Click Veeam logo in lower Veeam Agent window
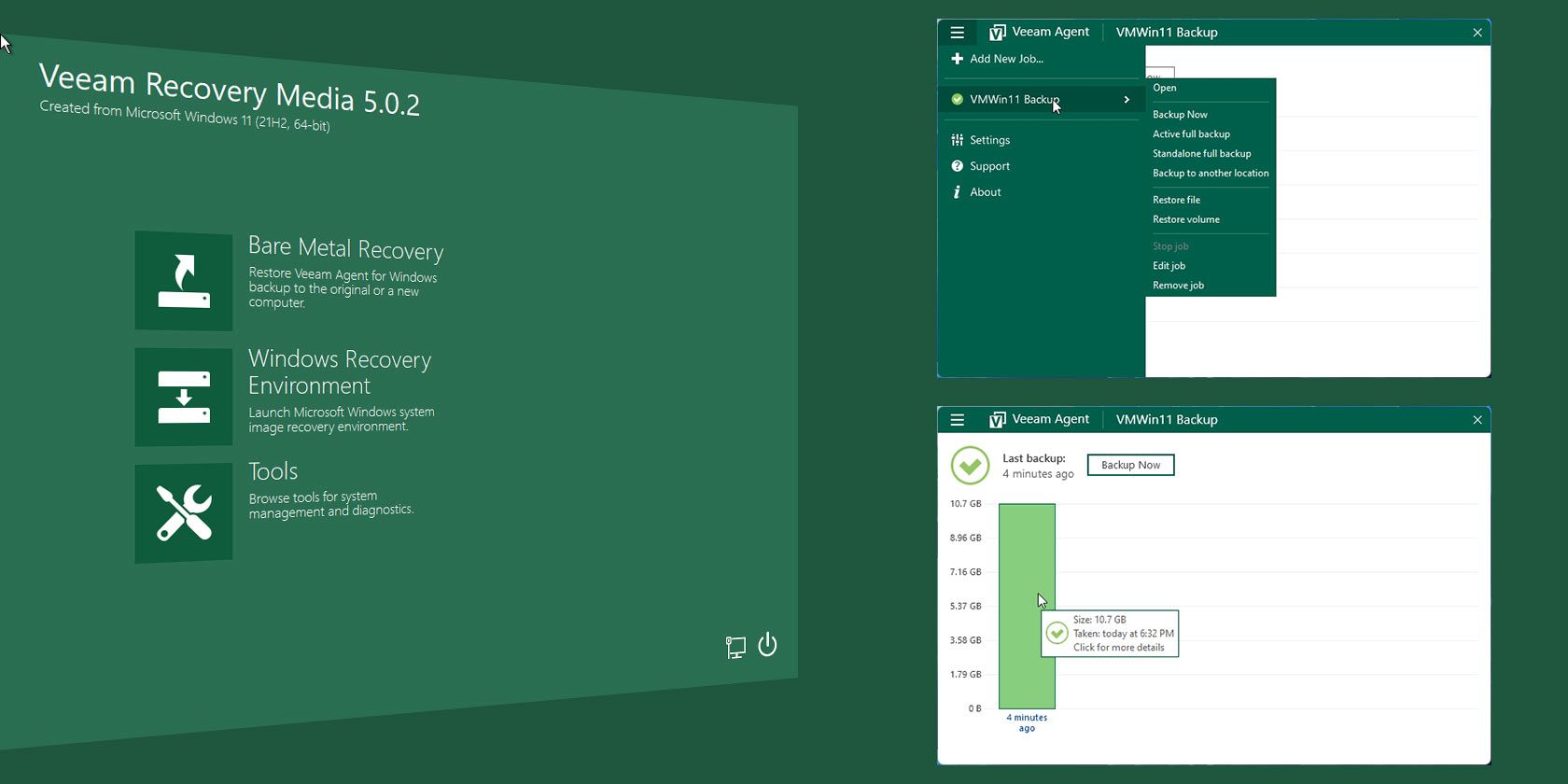Screen dimensions: 1568x784 tap(997, 420)
